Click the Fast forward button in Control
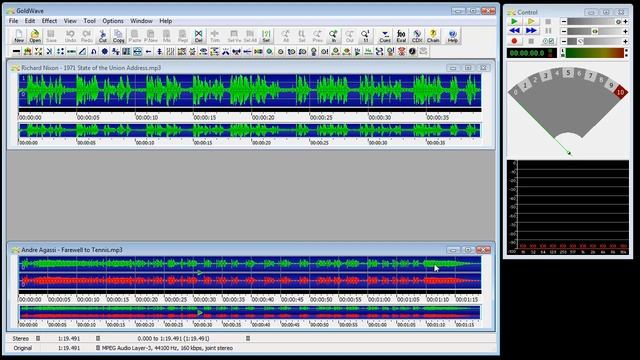This screenshot has width=640, height=360. click(531, 31)
